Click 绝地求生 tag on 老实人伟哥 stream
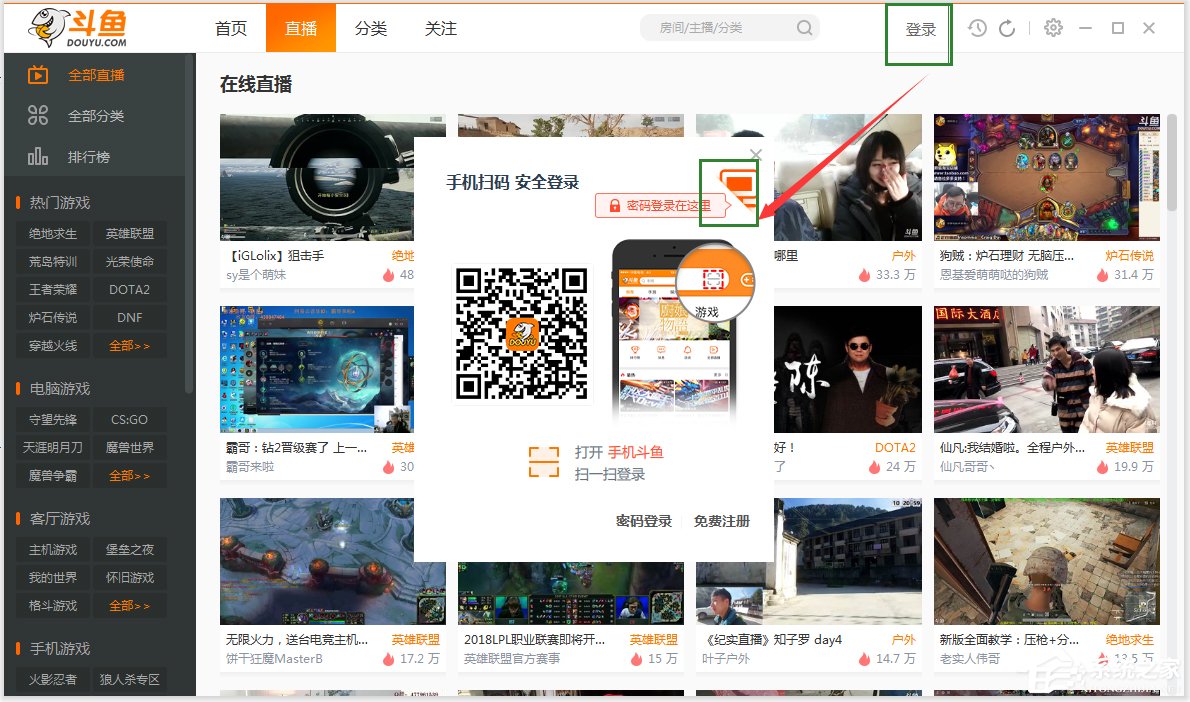Image resolution: width=1190 pixels, height=702 pixels. (x=1129, y=640)
